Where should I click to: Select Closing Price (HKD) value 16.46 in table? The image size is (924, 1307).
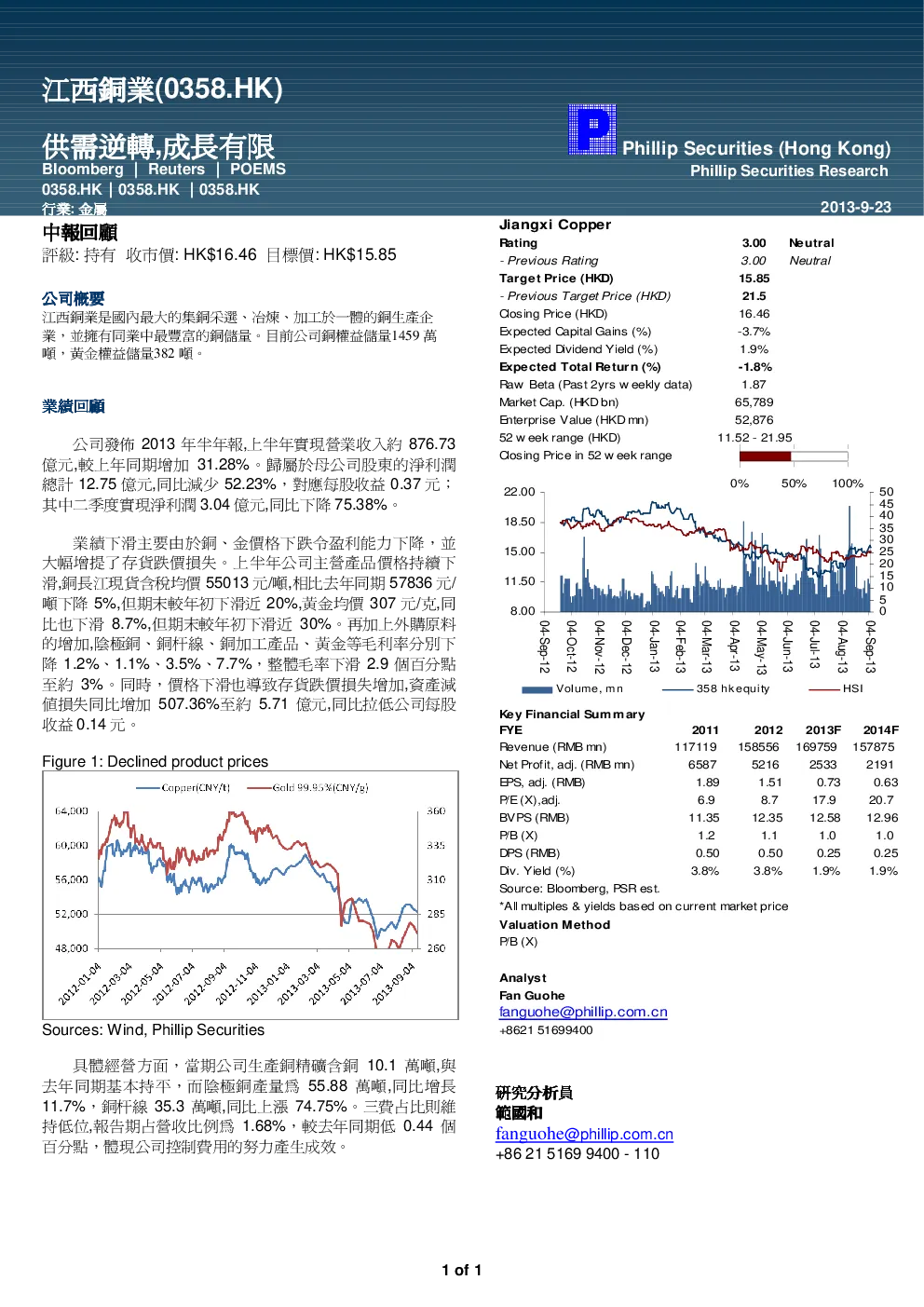754,313
